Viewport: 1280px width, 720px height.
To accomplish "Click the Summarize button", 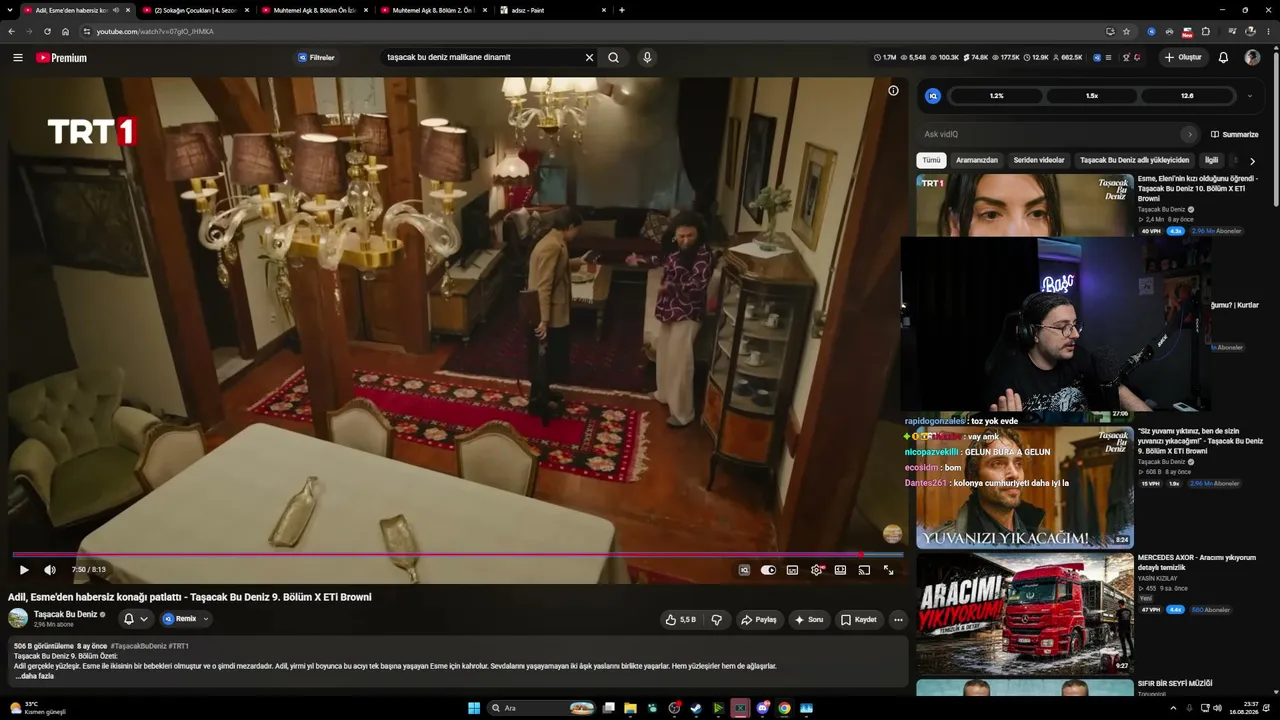I will (x=1235, y=134).
